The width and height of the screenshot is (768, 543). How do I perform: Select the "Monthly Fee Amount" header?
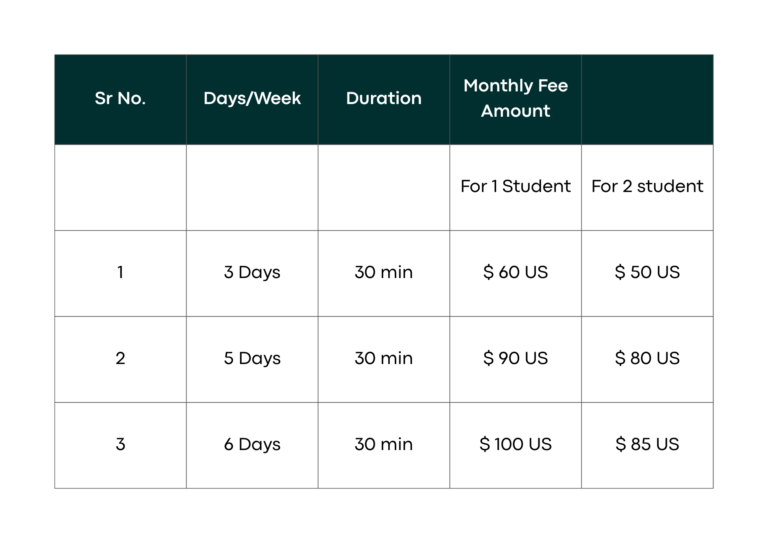tap(515, 99)
